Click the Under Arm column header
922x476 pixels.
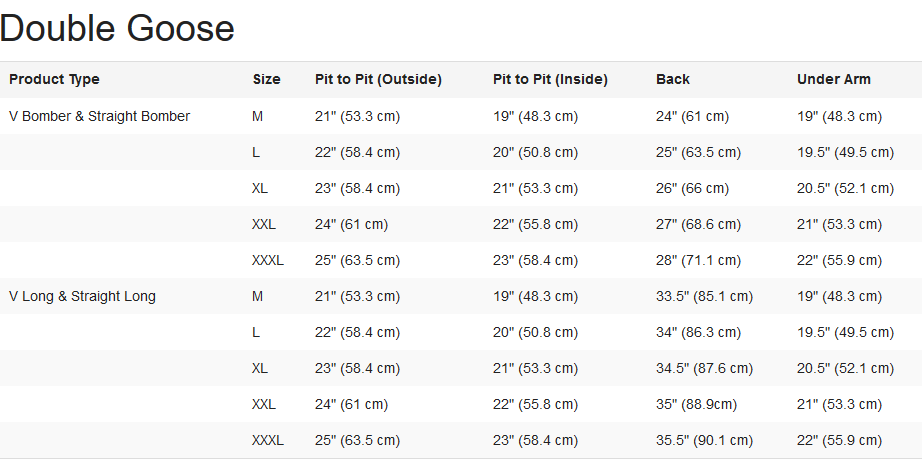(833, 79)
